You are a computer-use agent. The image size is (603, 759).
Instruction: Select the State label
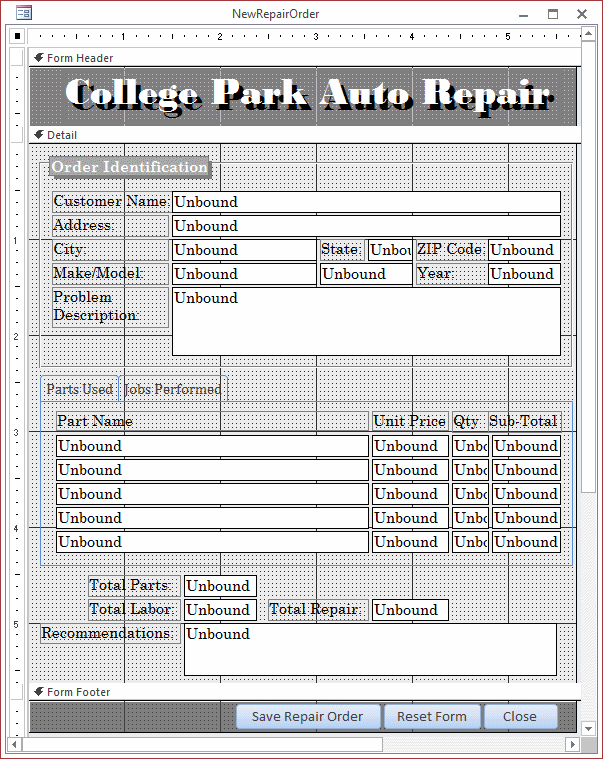coord(342,250)
